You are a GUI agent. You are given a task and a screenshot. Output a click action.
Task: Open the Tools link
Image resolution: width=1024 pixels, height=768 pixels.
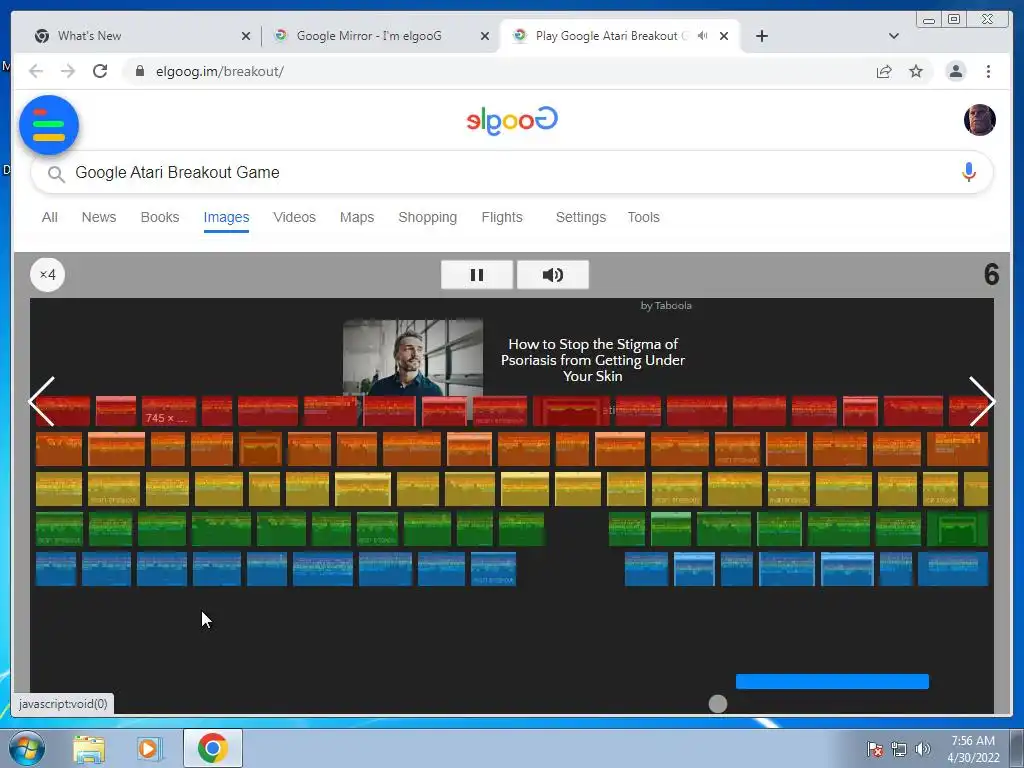643,217
